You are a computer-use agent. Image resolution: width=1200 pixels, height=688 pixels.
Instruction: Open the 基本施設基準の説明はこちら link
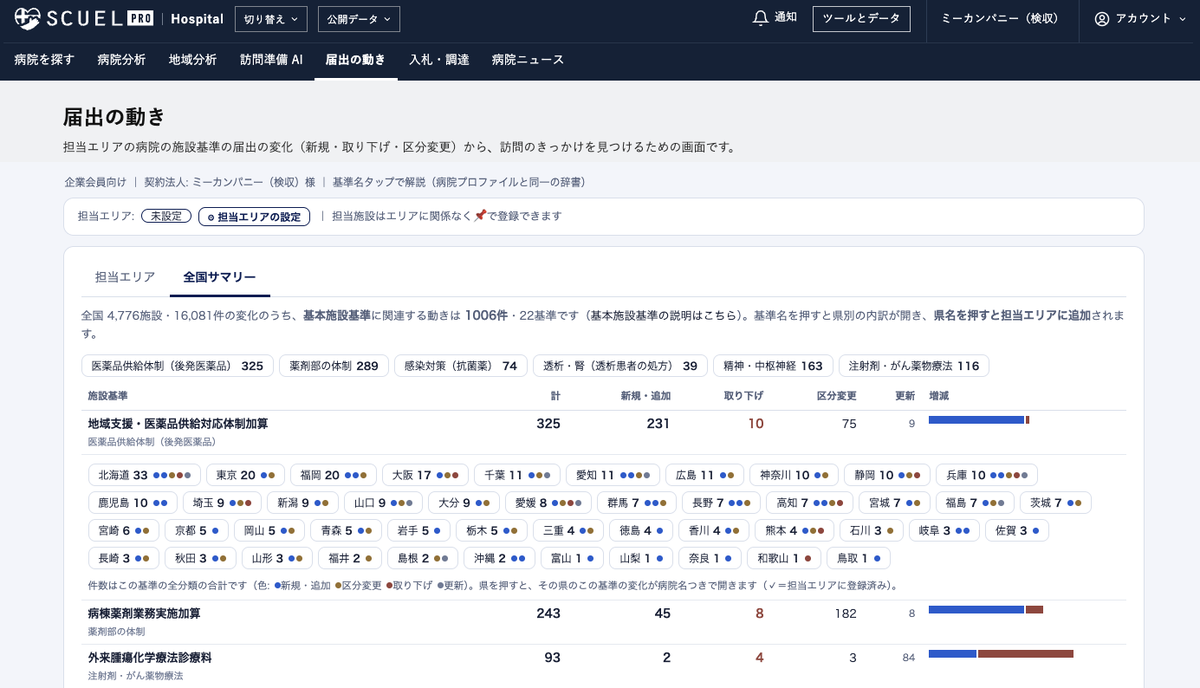click(x=666, y=315)
